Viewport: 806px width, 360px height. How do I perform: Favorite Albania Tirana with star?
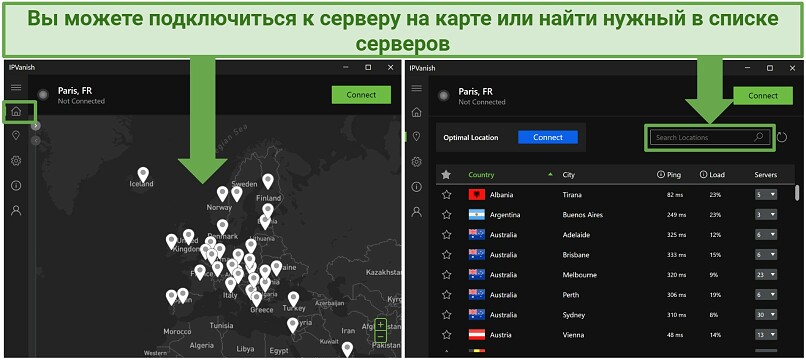click(446, 195)
